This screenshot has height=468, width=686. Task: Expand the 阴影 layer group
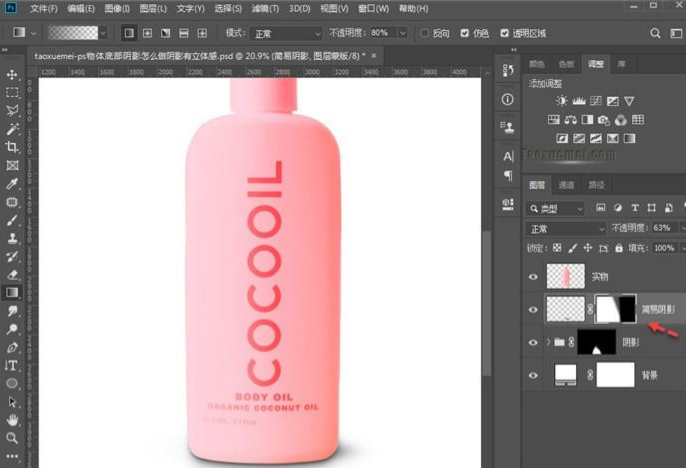[548, 342]
